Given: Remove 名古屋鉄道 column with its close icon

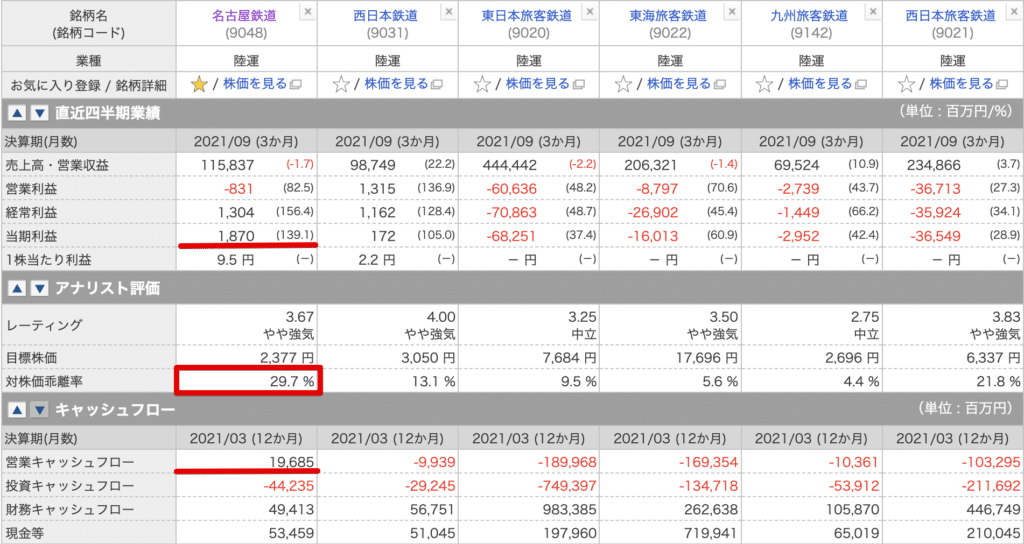Looking at the screenshot, I should click(308, 12).
